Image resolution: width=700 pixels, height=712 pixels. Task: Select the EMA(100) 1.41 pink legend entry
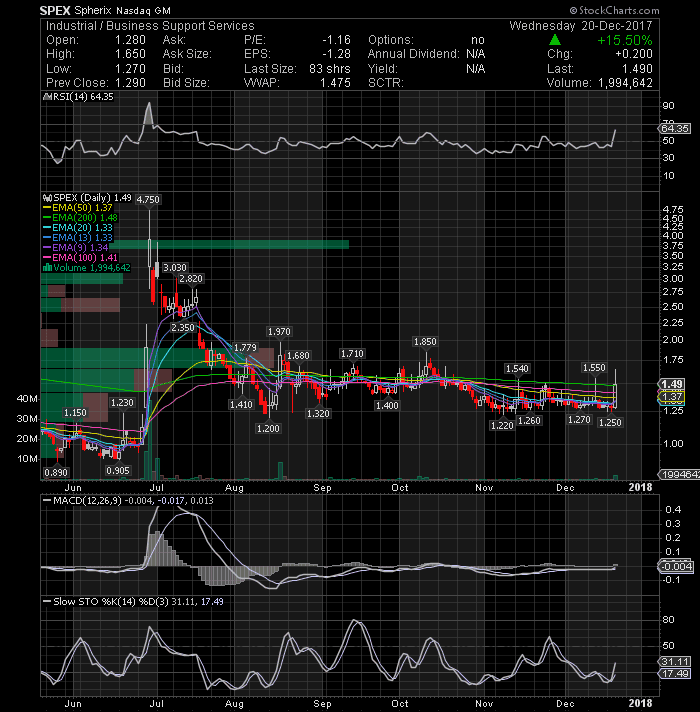tap(80, 257)
